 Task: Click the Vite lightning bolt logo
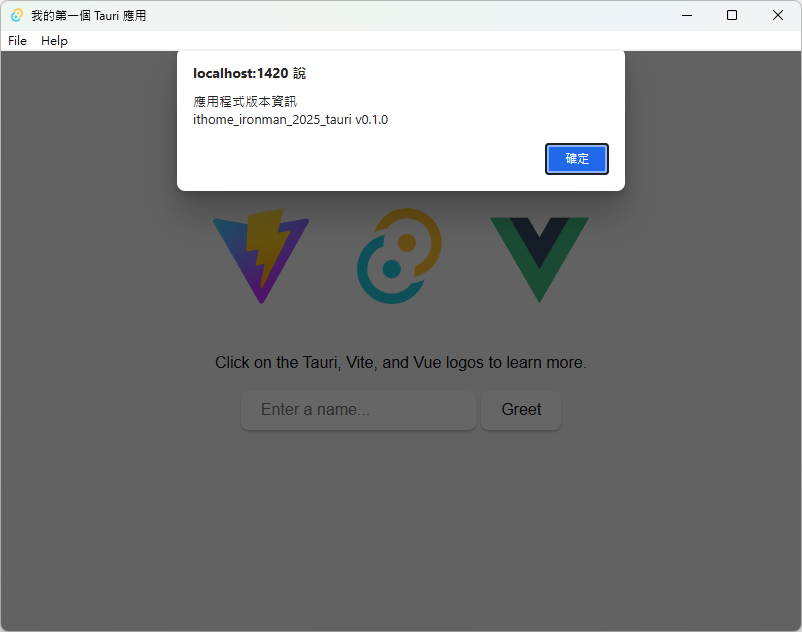261,256
